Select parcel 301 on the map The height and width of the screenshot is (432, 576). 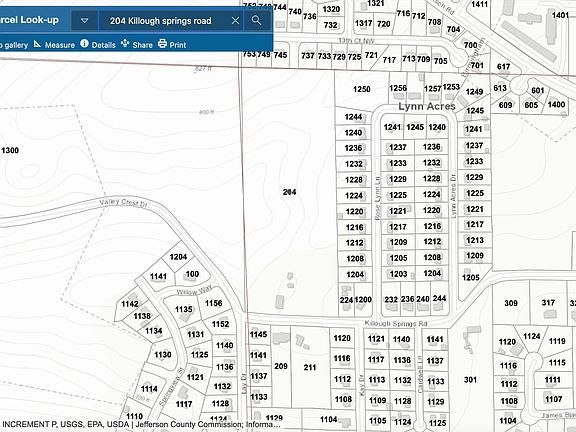pos(470,379)
